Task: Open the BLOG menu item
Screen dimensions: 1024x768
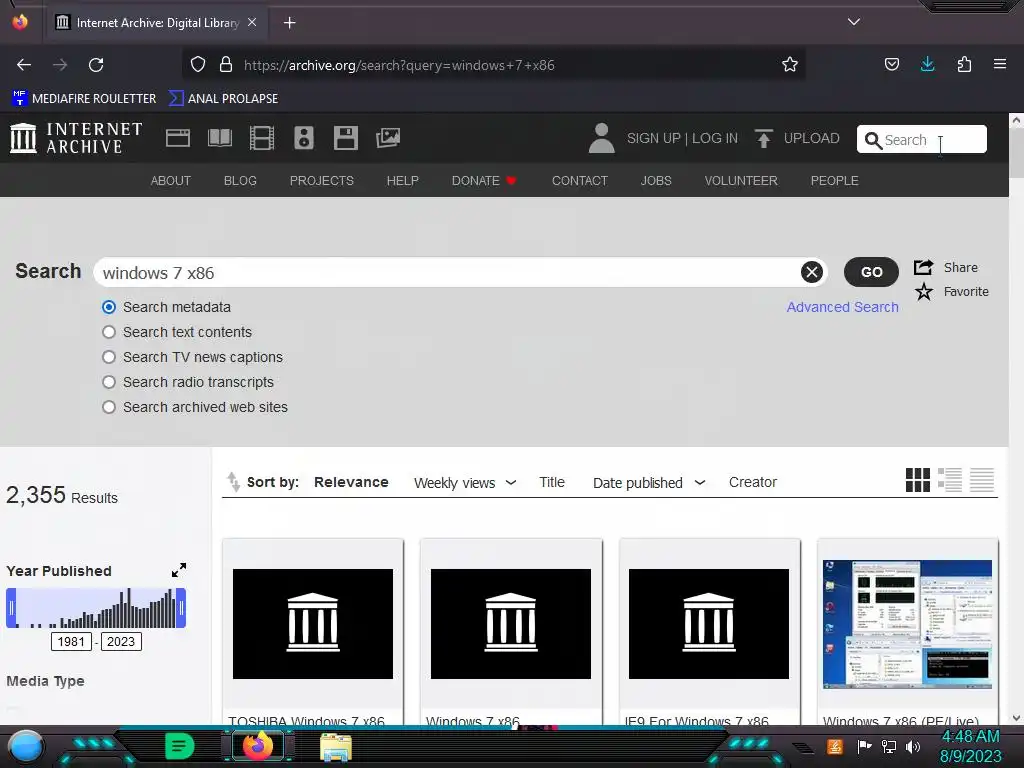Action: pos(240,181)
